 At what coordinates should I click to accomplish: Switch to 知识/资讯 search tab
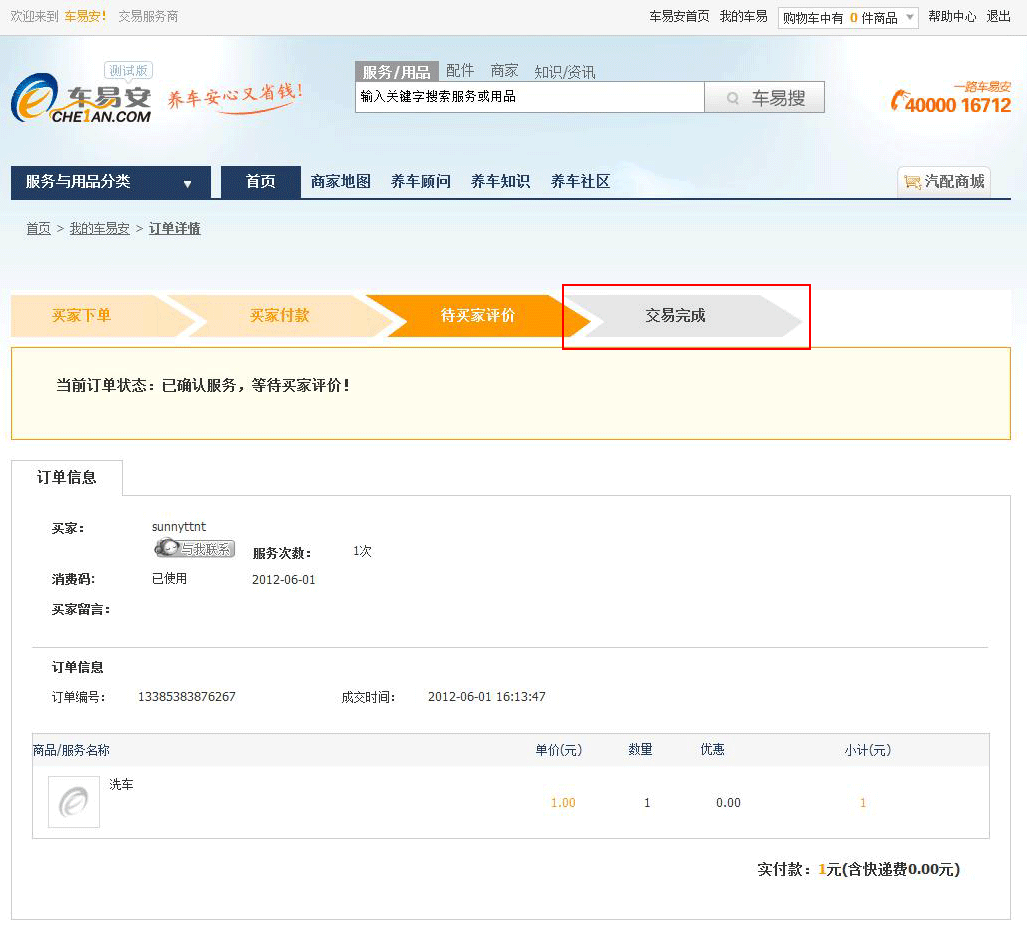[564, 72]
